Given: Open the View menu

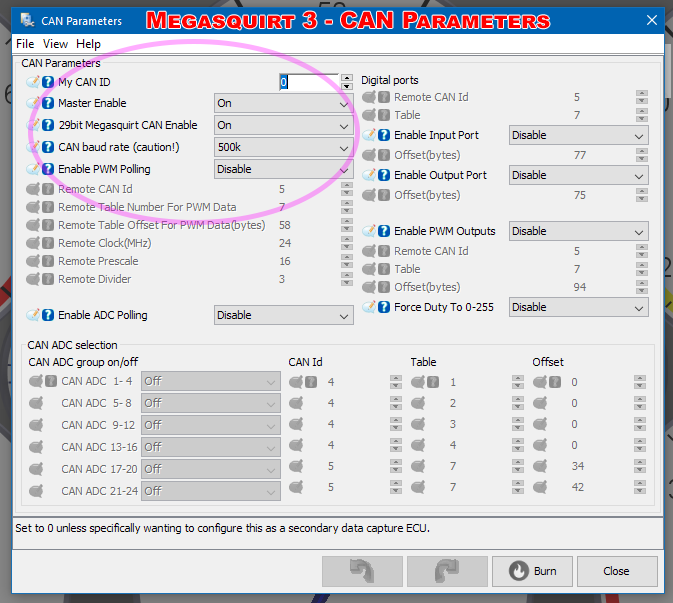Looking at the screenshot, I should [x=55, y=44].
